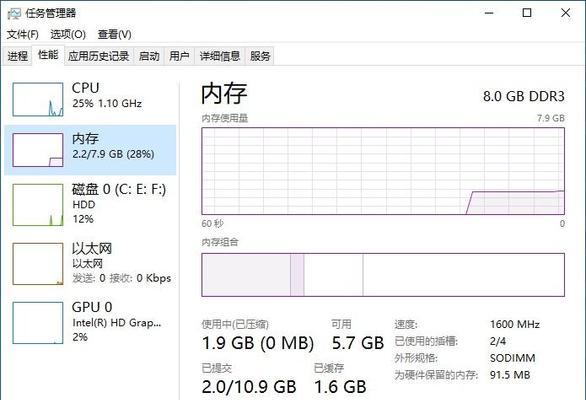Select the CPU 25% 1.10 GHz entry
The image size is (586, 400).
point(90,99)
